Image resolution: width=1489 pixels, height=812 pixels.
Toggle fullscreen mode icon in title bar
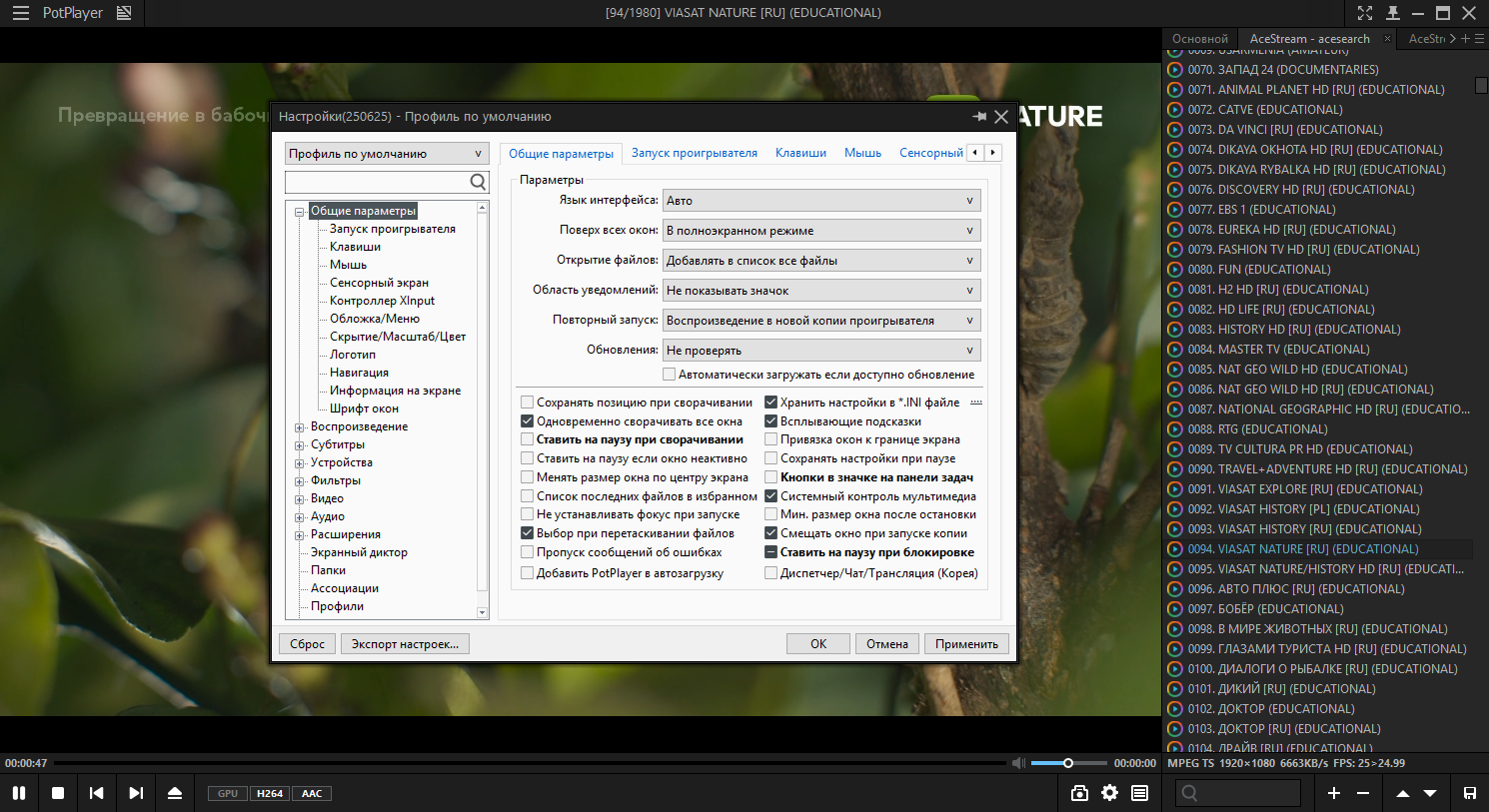coord(1365,13)
